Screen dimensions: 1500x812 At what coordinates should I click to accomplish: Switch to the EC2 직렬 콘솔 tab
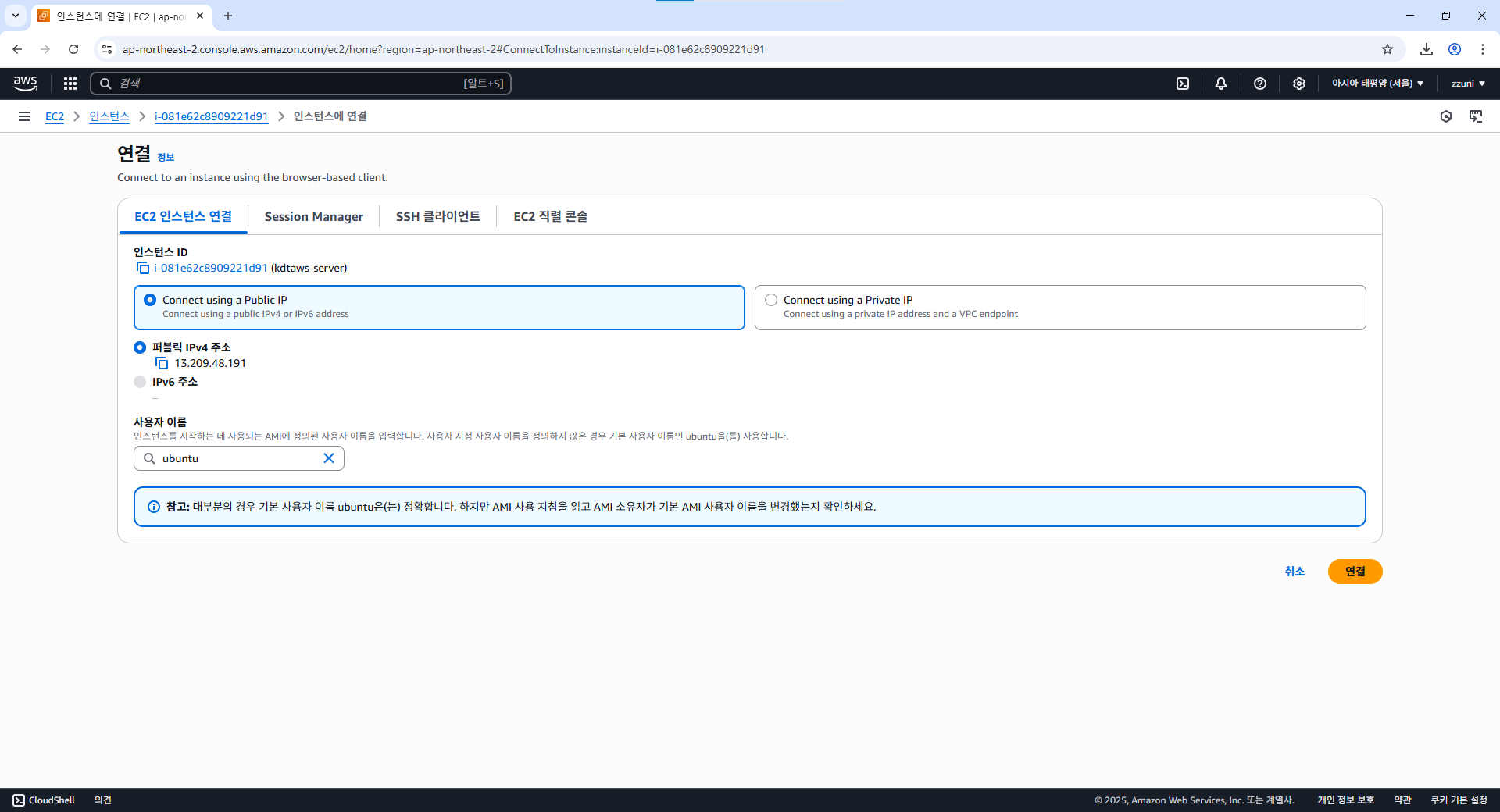(551, 216)
